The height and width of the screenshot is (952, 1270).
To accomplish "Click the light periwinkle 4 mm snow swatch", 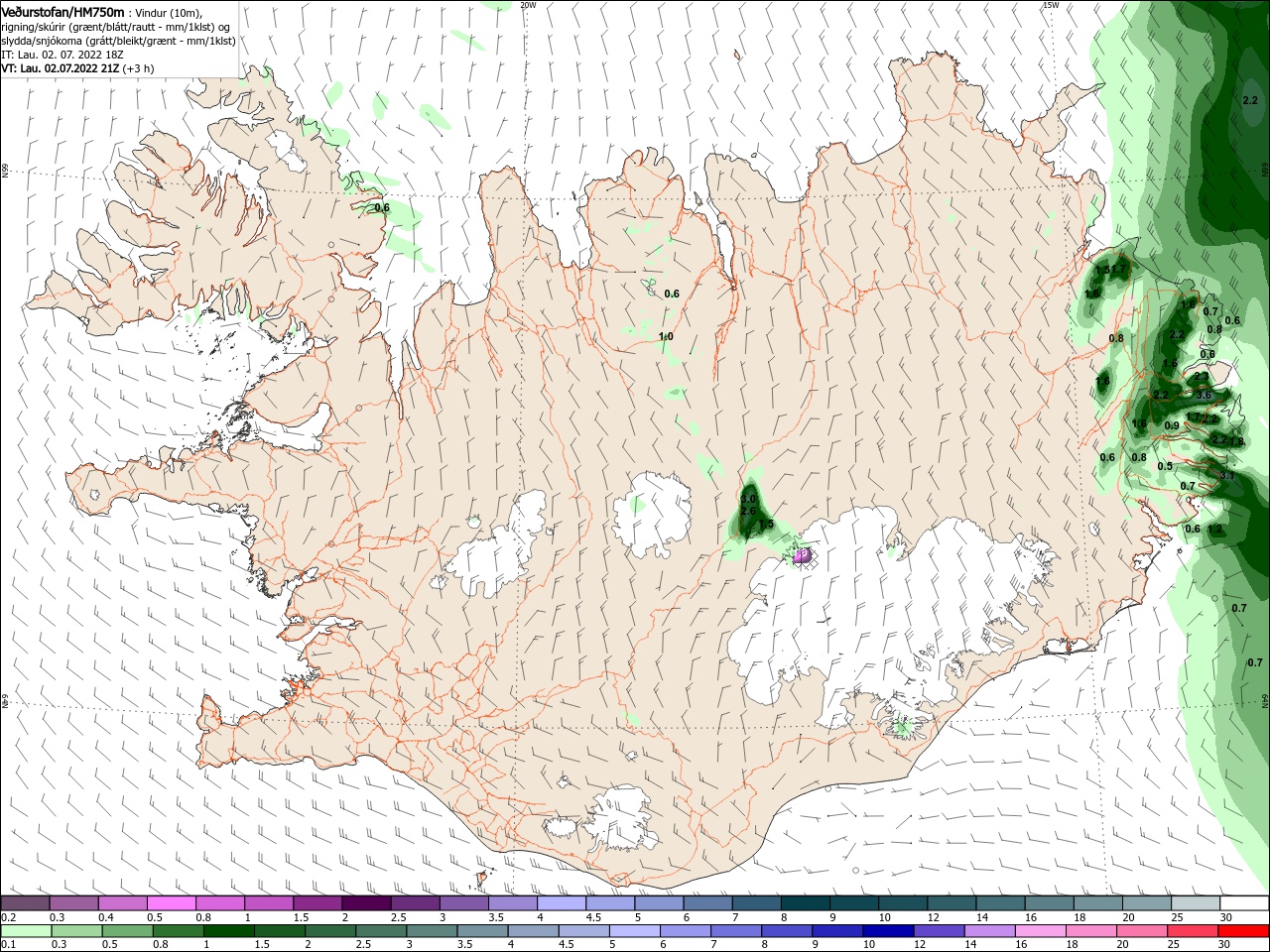I will point(561,903).
